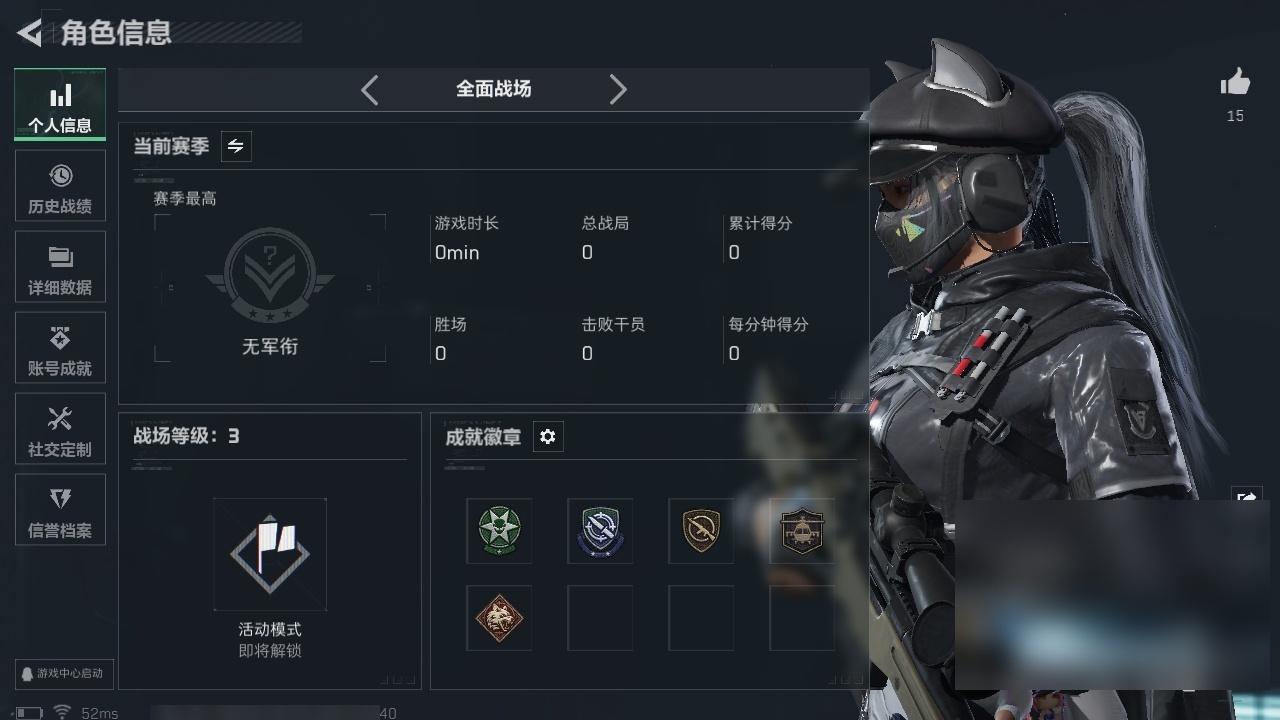The image size is (1280, 720).
Task: Click the back arrow beside 角色信息
Action: tap(29, 33)
